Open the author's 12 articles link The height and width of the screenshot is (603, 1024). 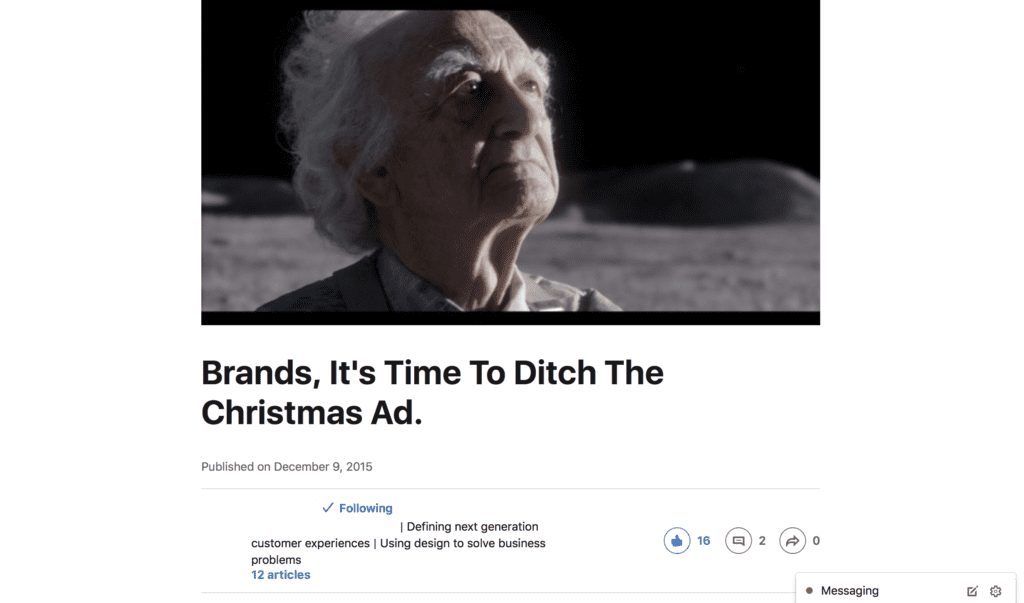point(281,575)
